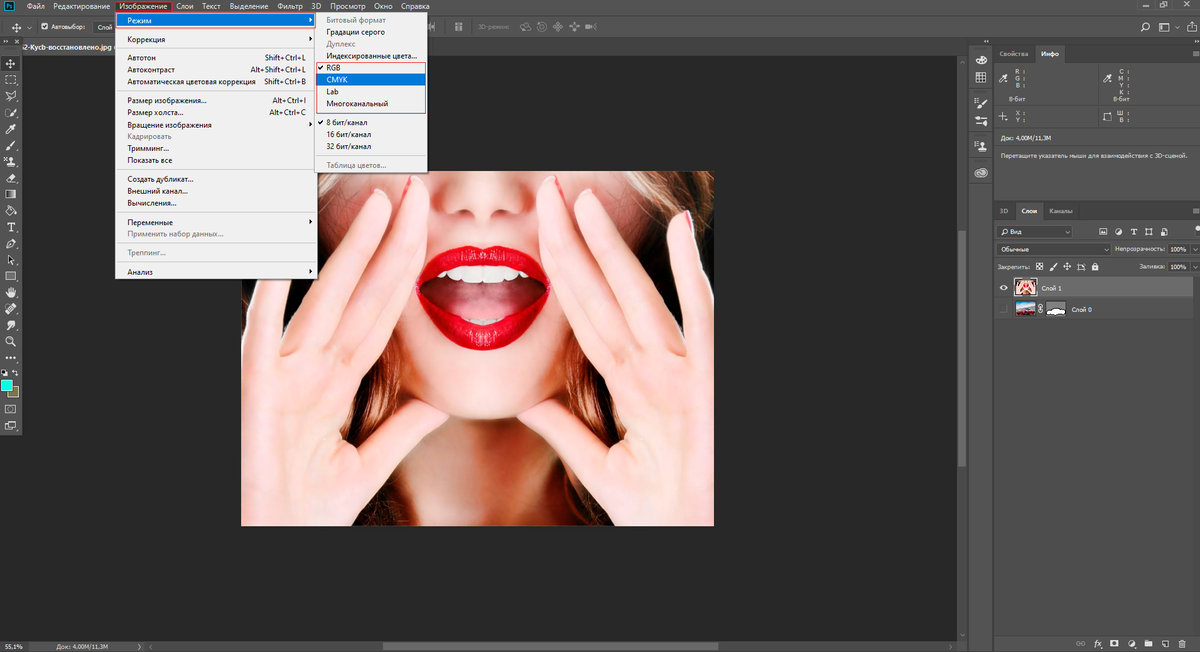Select the Слой 0 layer mask thumbnail
This screenshot has height=652, width=1200.
tap(1055, 310)
